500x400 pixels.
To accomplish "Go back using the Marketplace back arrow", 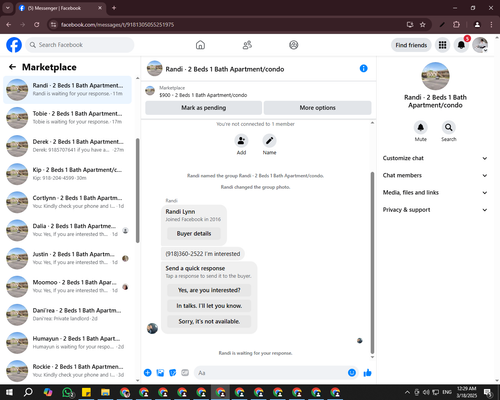I will (x=12, y=67).
